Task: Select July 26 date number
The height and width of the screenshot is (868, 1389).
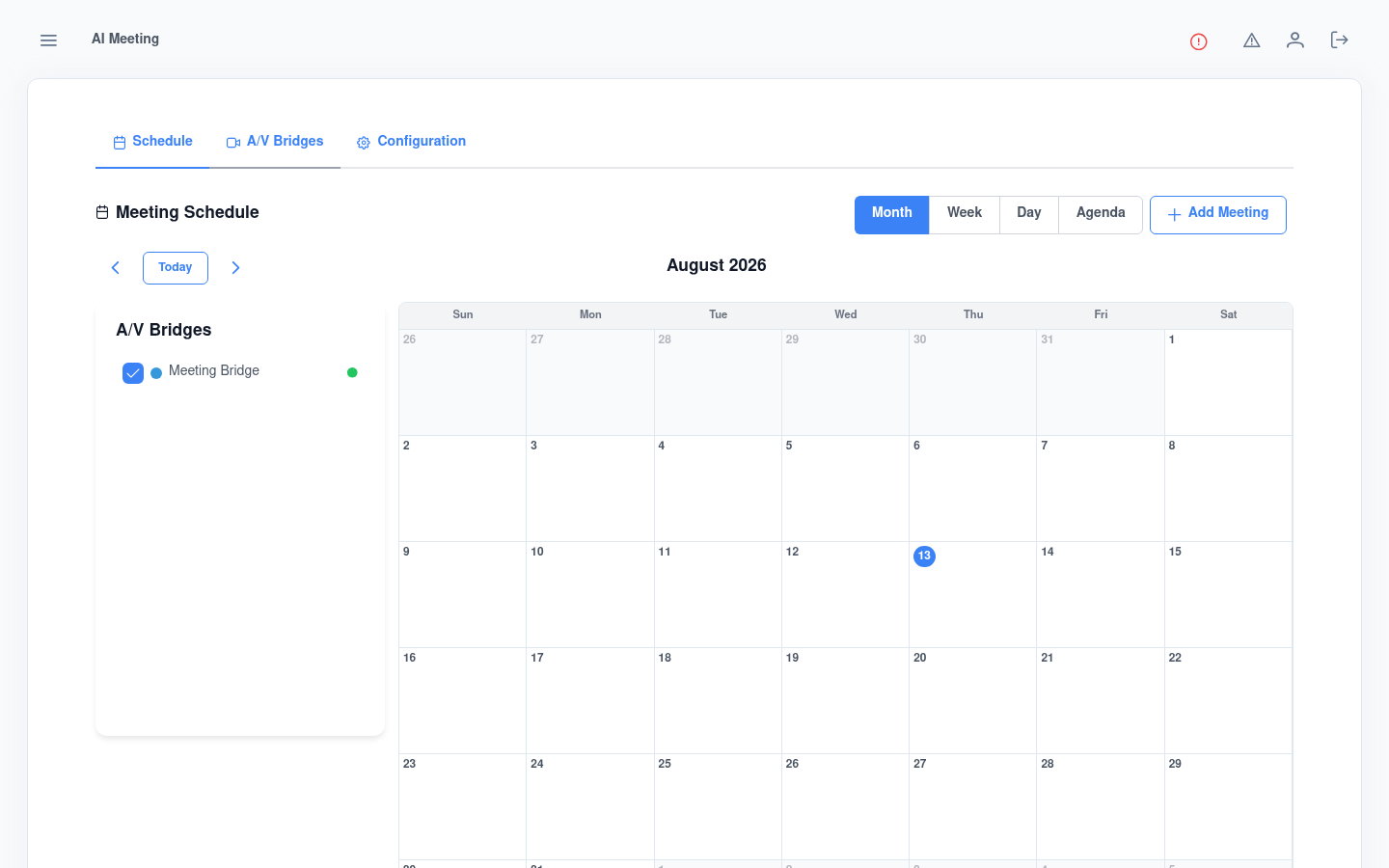Action: pyautogui.click(x=410, y=339)
